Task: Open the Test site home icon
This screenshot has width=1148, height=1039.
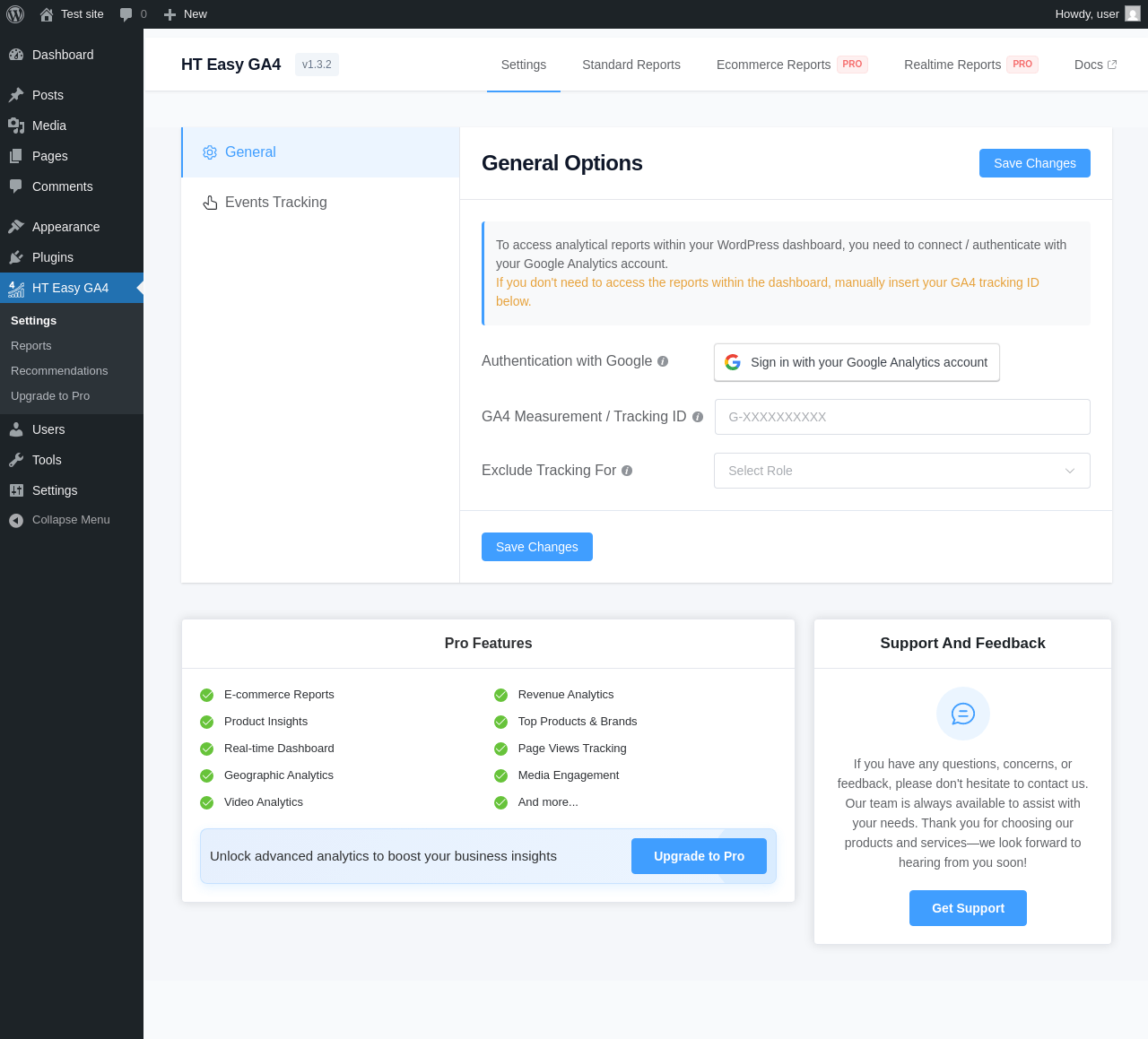Action: tap(47, 14)
